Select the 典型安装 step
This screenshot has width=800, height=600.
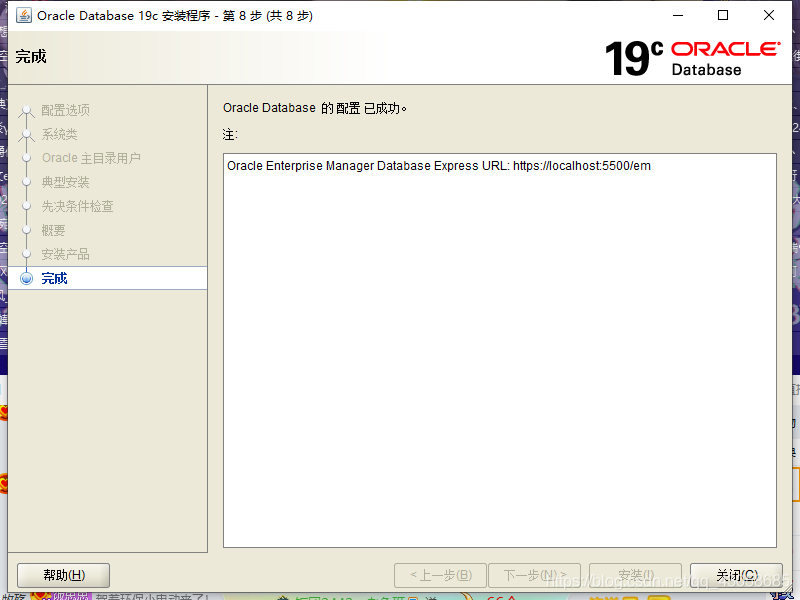65,182
